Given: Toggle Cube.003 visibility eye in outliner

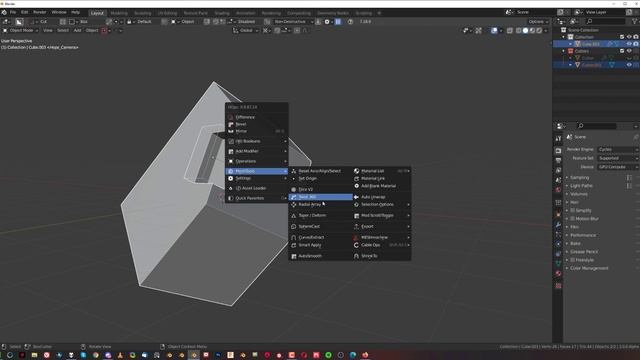Looking at the screenshot, I should pyautogui.click(x=629, y=44).
